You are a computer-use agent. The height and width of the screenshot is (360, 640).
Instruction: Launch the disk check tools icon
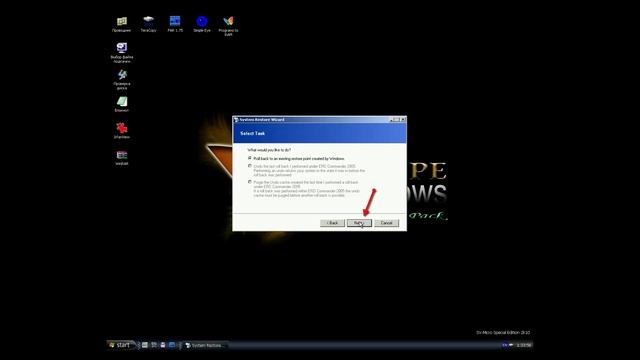pos(122,79)
